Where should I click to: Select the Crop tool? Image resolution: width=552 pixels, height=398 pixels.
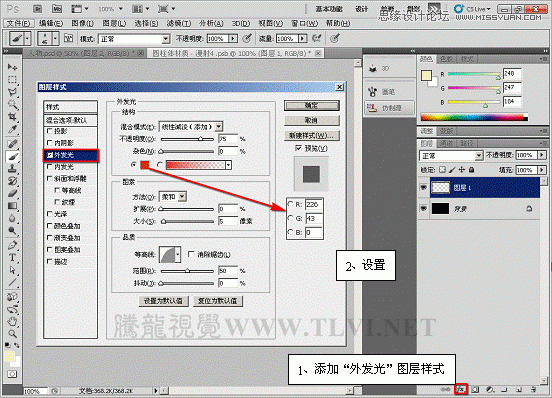tap(12, 117)
